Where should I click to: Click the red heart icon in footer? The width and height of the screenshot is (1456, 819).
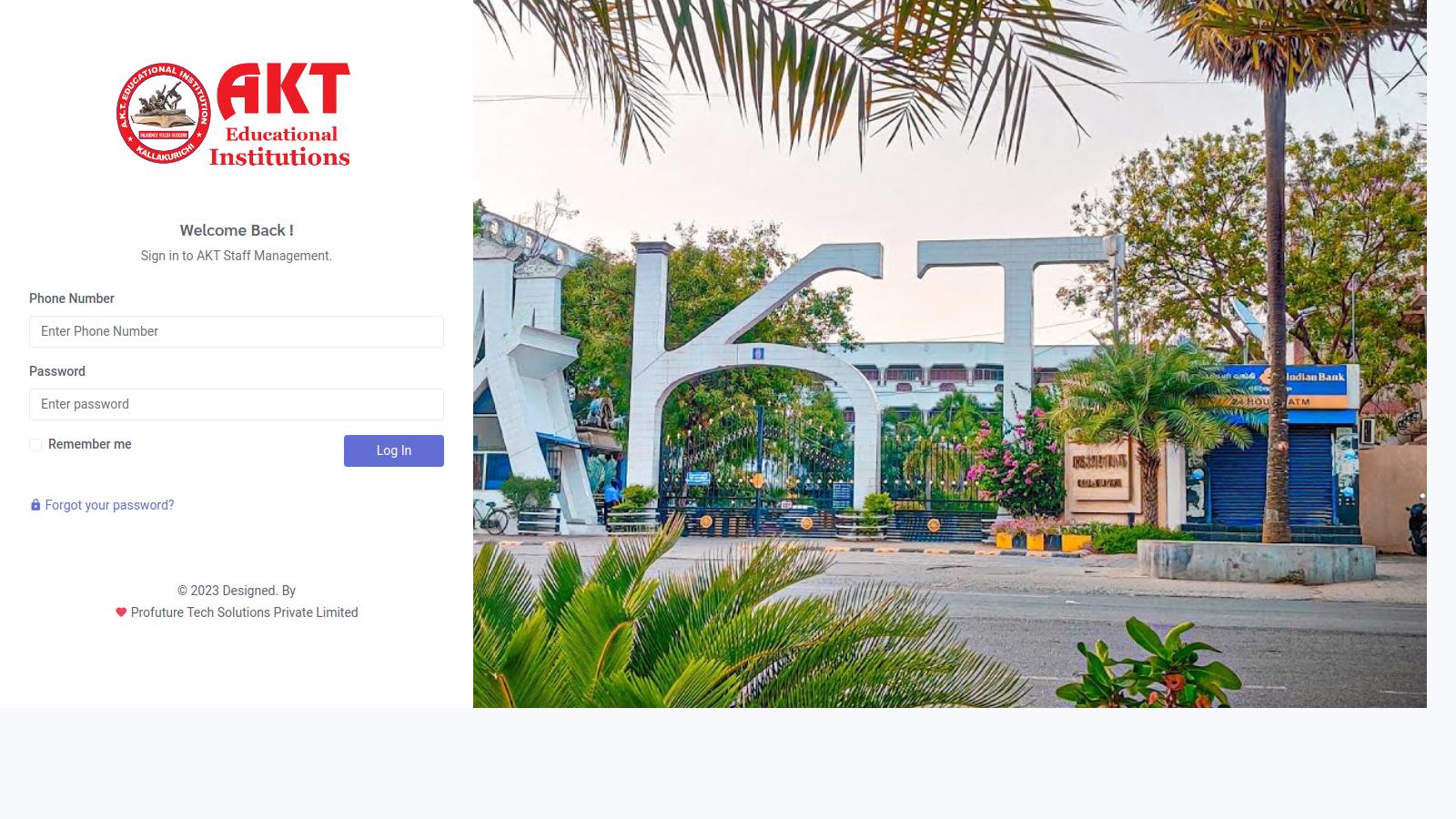coord(121,612)
